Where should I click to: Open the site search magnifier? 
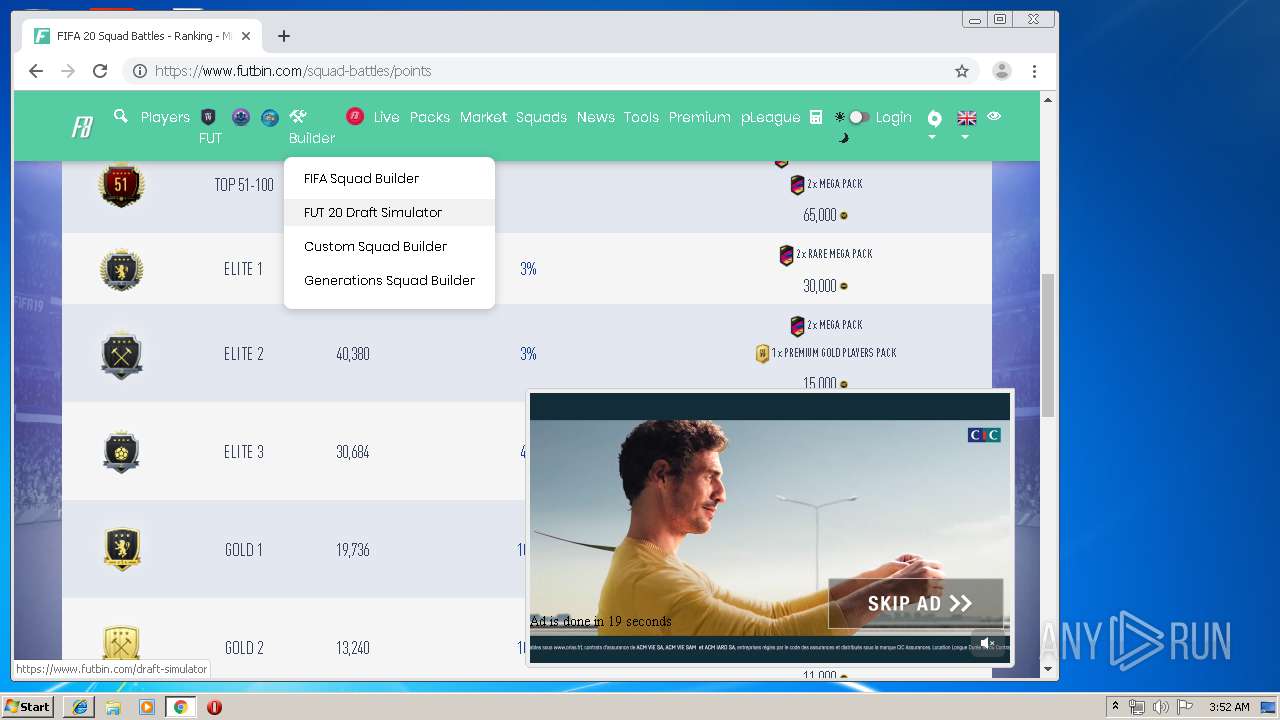121,117
